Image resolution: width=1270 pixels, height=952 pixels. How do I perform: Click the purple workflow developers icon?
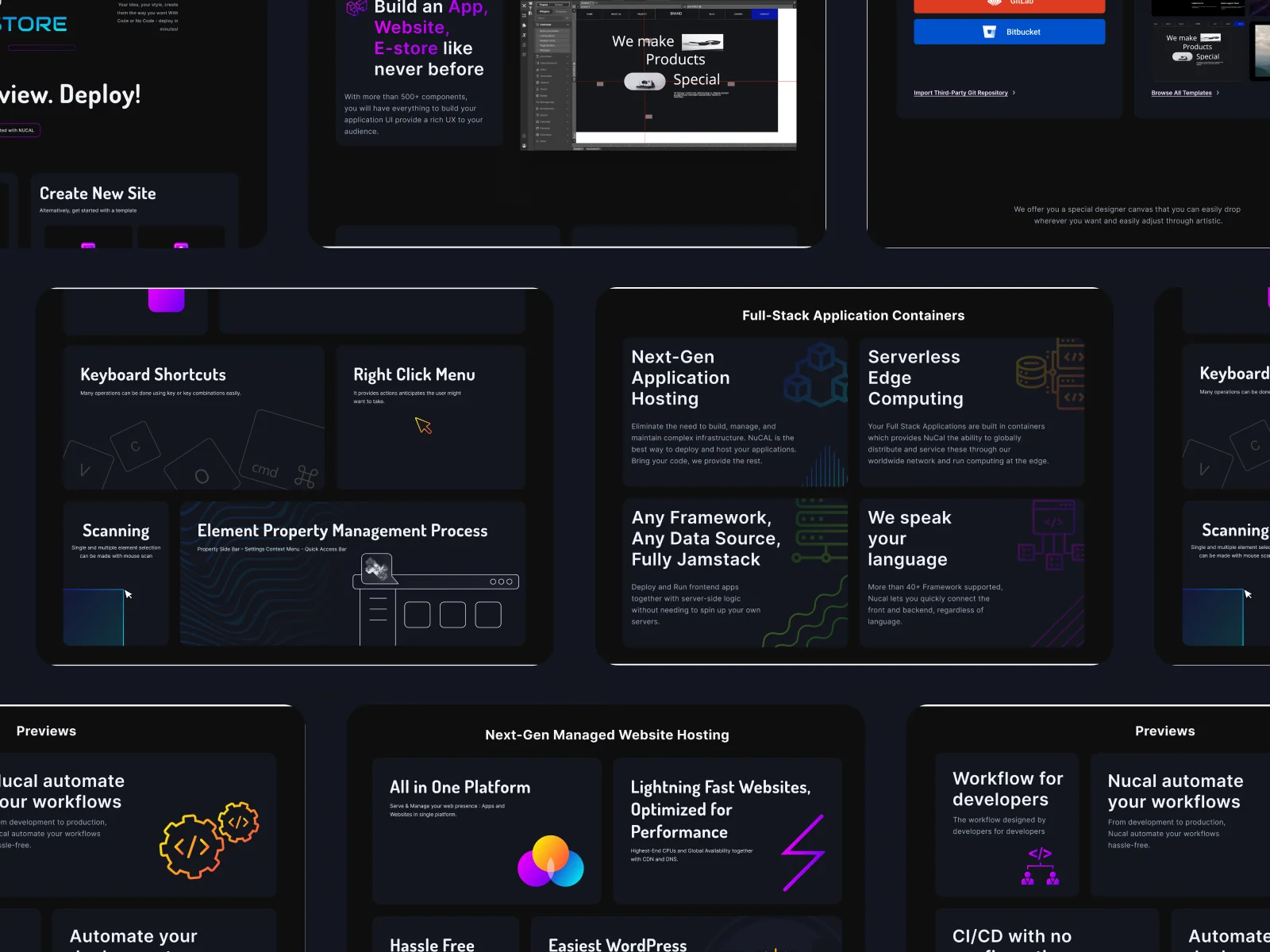point(1040,866)
